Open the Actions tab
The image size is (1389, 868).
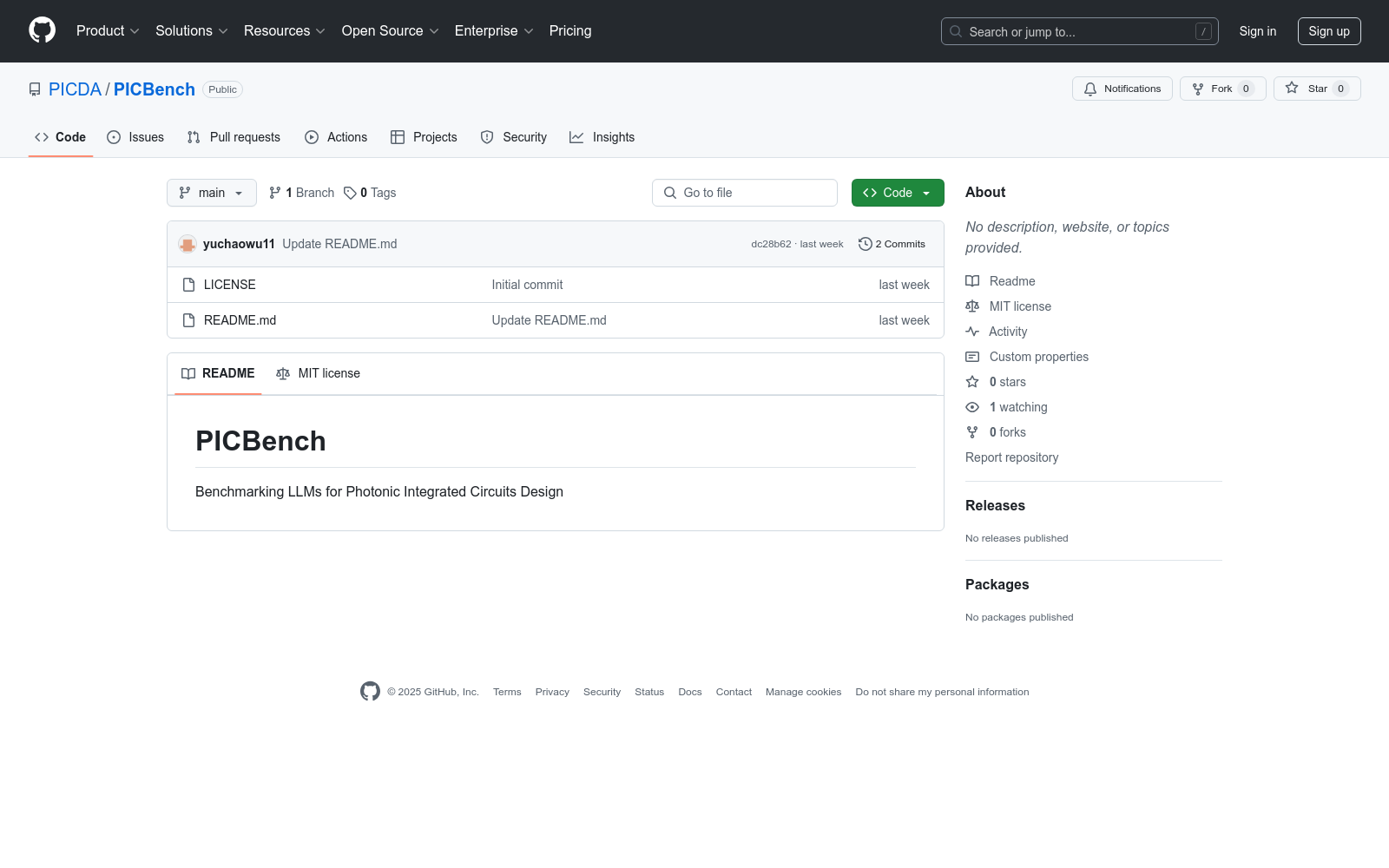[336, 137]
